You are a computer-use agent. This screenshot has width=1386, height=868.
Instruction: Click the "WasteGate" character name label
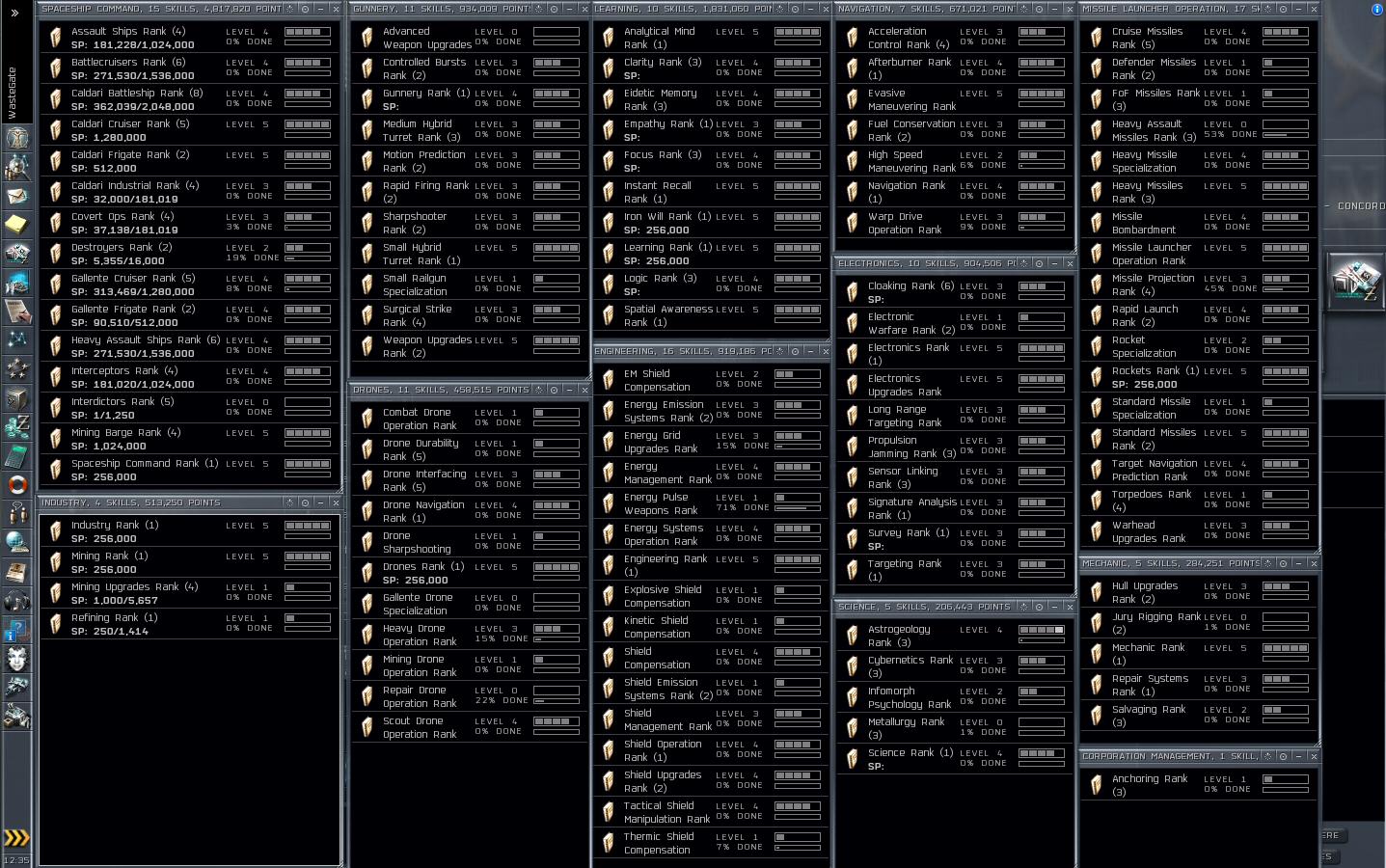13,93
